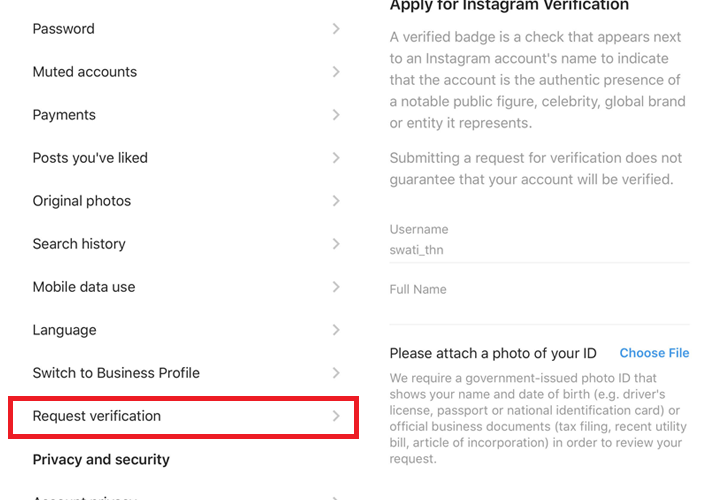Open the Password settings row
This screenshot has height=500, width=728.
pos(64,29)
